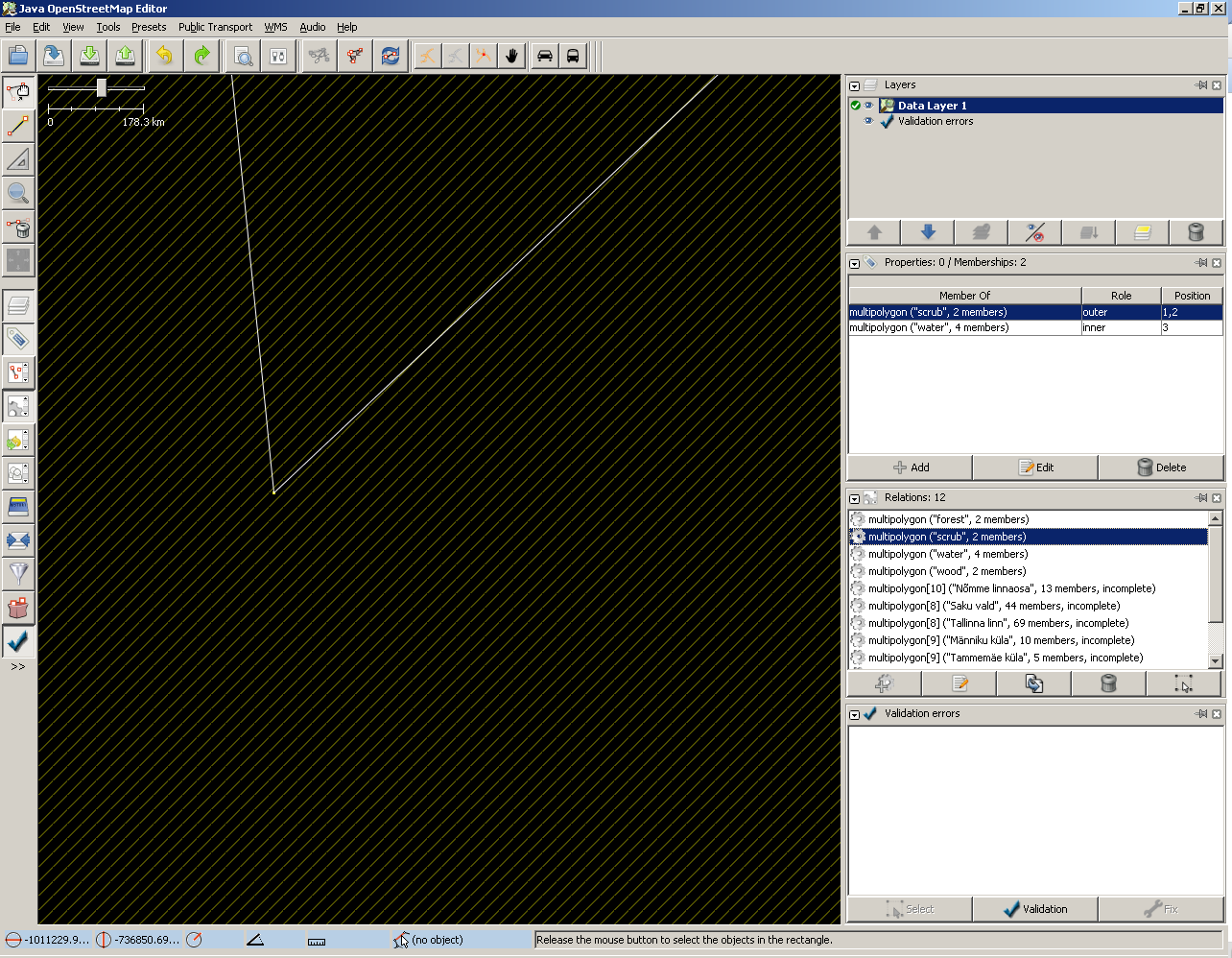This screenshot has height=958, width=1232.
Task: Click the map zoom slider handle
Action: tap(102, 88)
